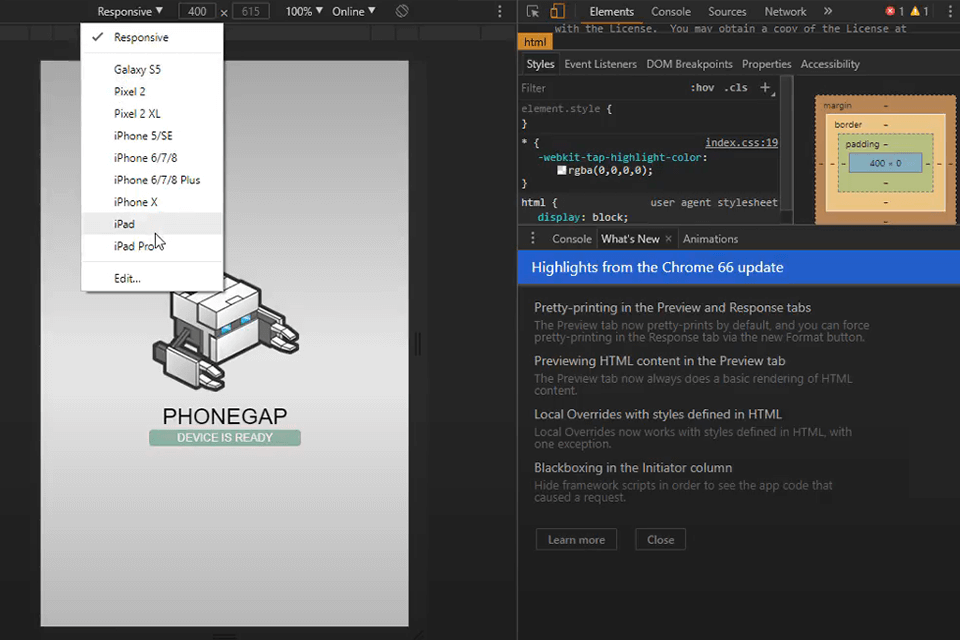The height and width of the screenshot is (640, 960).
Task: Click the Close button in What's New
Action: tap(660, 540)
